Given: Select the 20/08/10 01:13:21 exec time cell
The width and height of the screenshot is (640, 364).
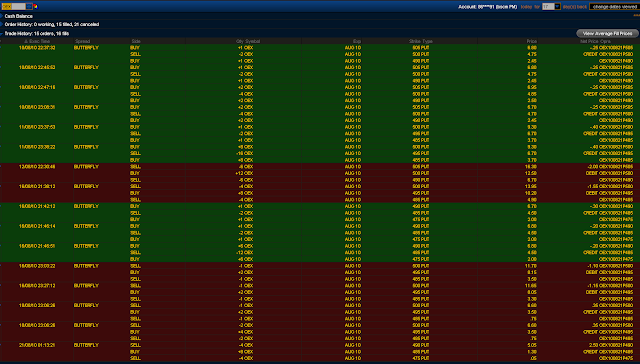Looking at the screenshot, I should (37, 345).
